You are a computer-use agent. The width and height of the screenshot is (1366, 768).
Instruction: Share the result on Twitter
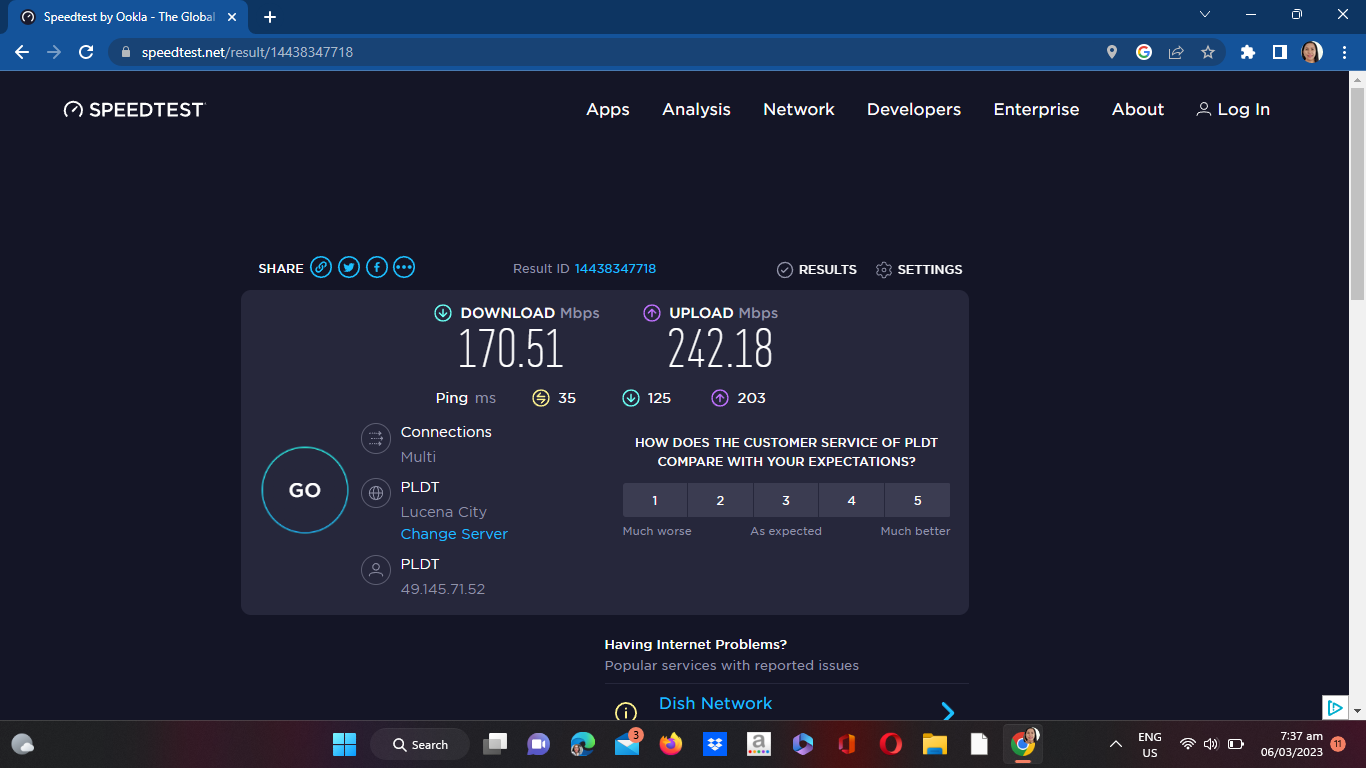[349, 267]
